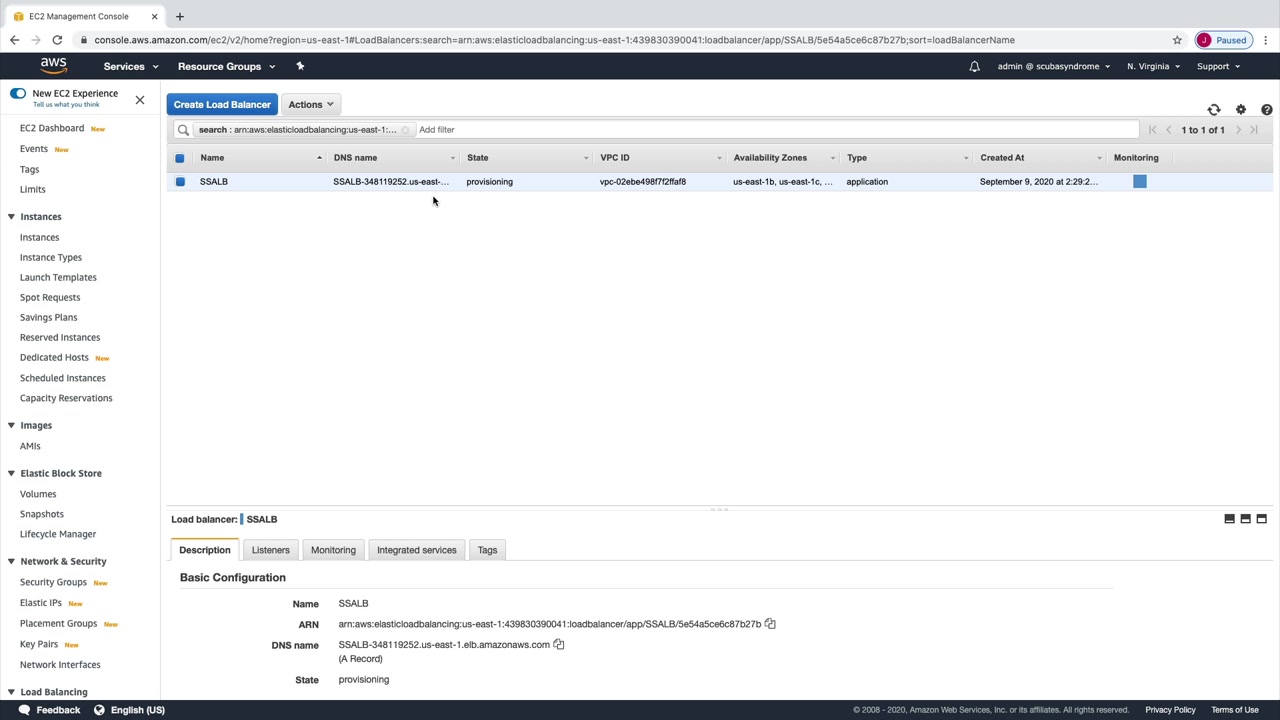The image size is (1280, 720).
Task: Change language from English (US)
Action: (x=129, y=710)
